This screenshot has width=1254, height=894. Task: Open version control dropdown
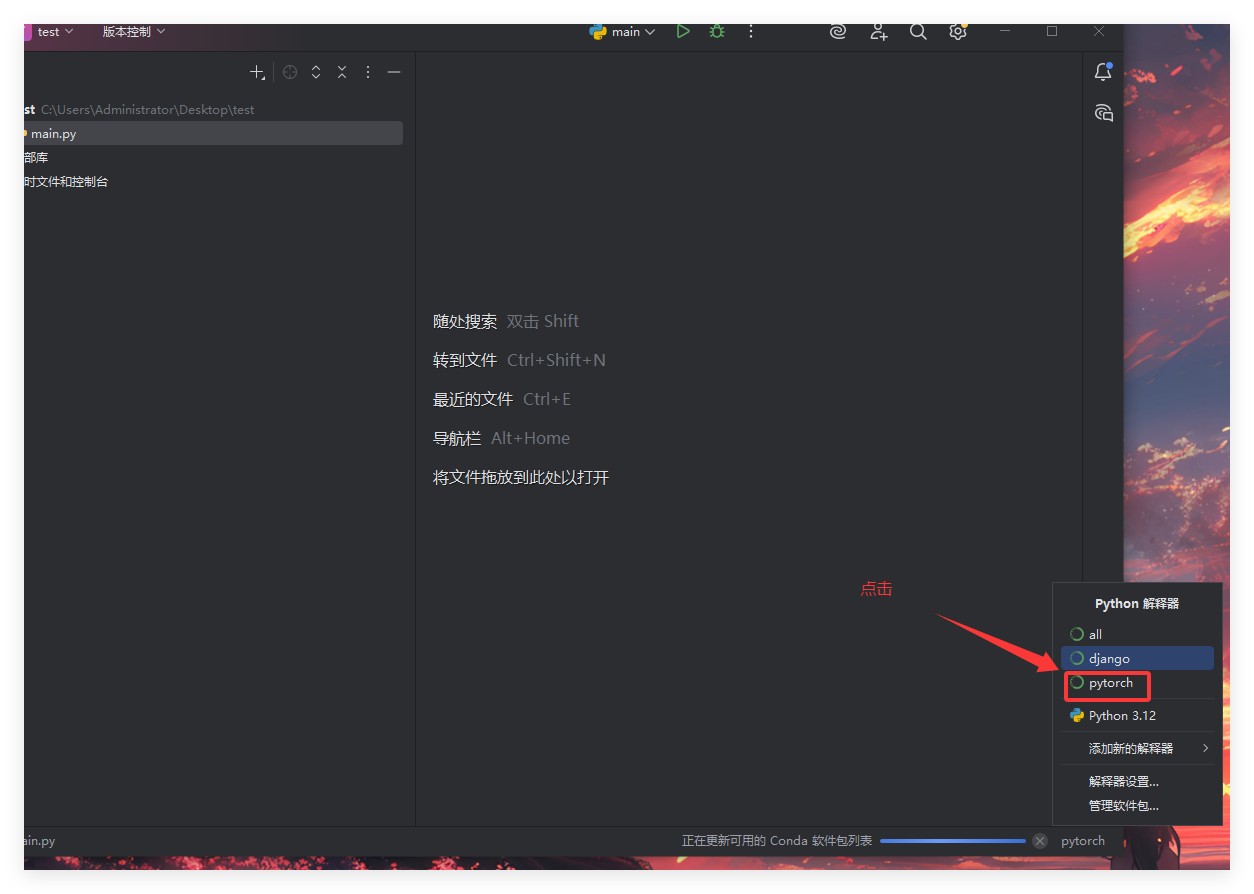coord(134,32)
